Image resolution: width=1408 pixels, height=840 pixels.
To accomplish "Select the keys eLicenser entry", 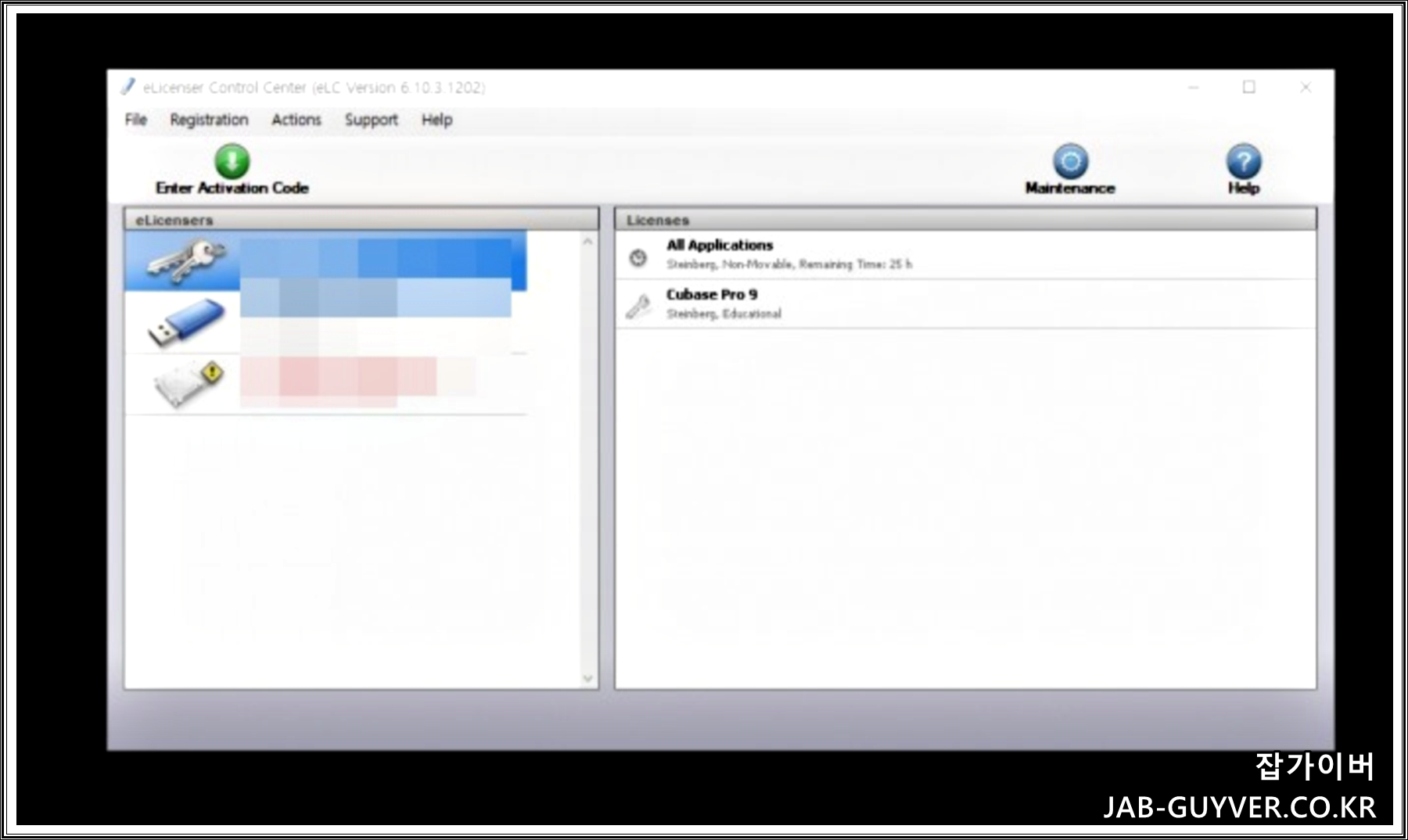I will click(x=325, y=260).
